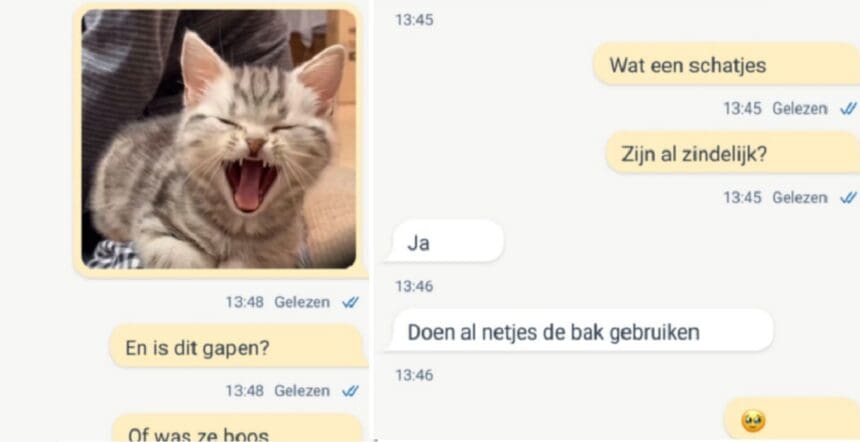Click the 13:46 timestamp below 'Ja'
This screenshot has height=442, width=860.
pos(414,286)
